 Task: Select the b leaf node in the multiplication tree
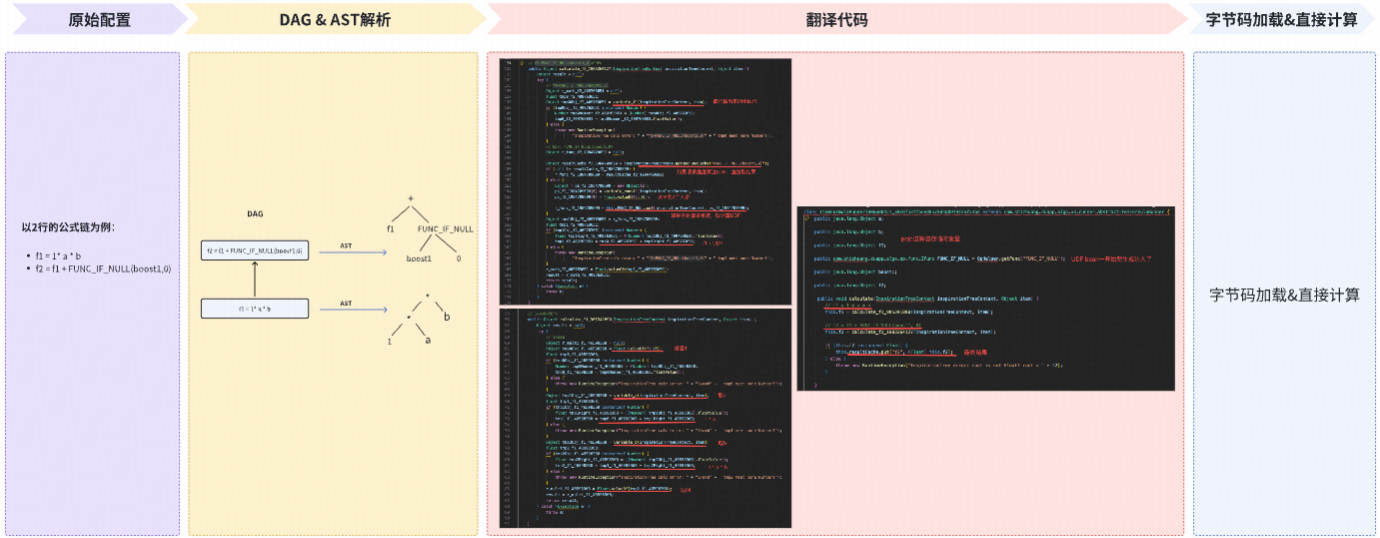(446, 318)
